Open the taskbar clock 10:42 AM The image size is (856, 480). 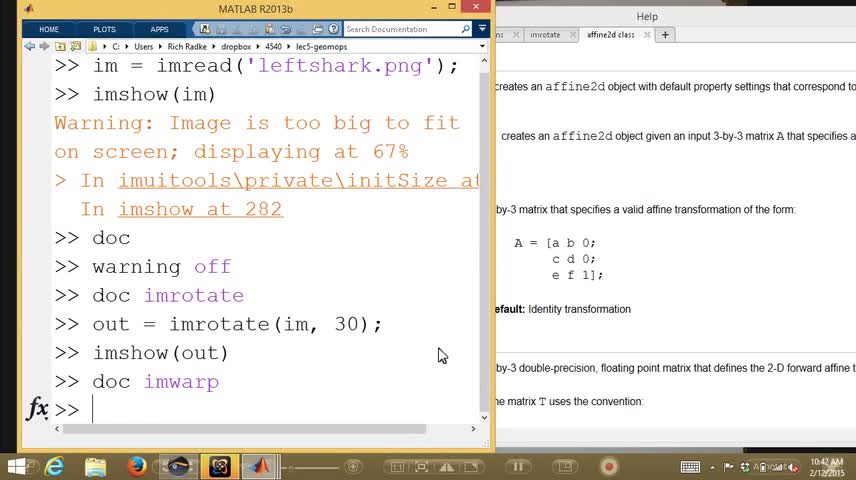click(x=827, y=467)
